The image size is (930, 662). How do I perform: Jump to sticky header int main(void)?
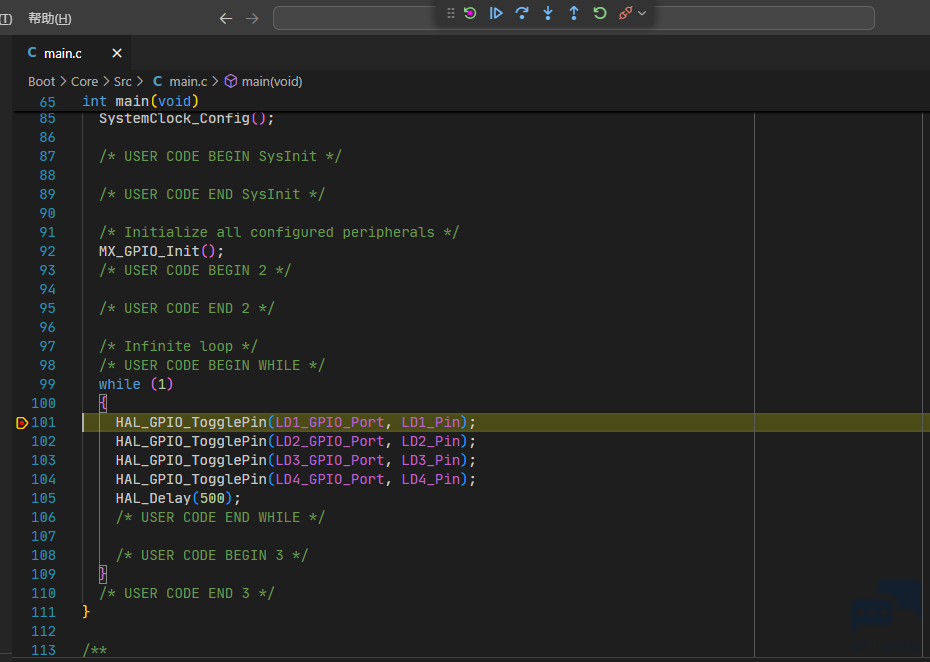point(141,101)
